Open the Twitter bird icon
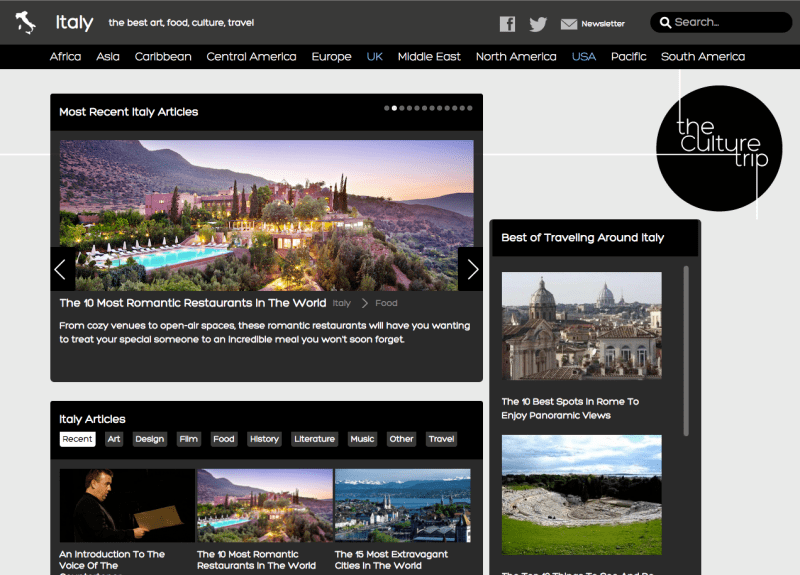 click(538, 24)
